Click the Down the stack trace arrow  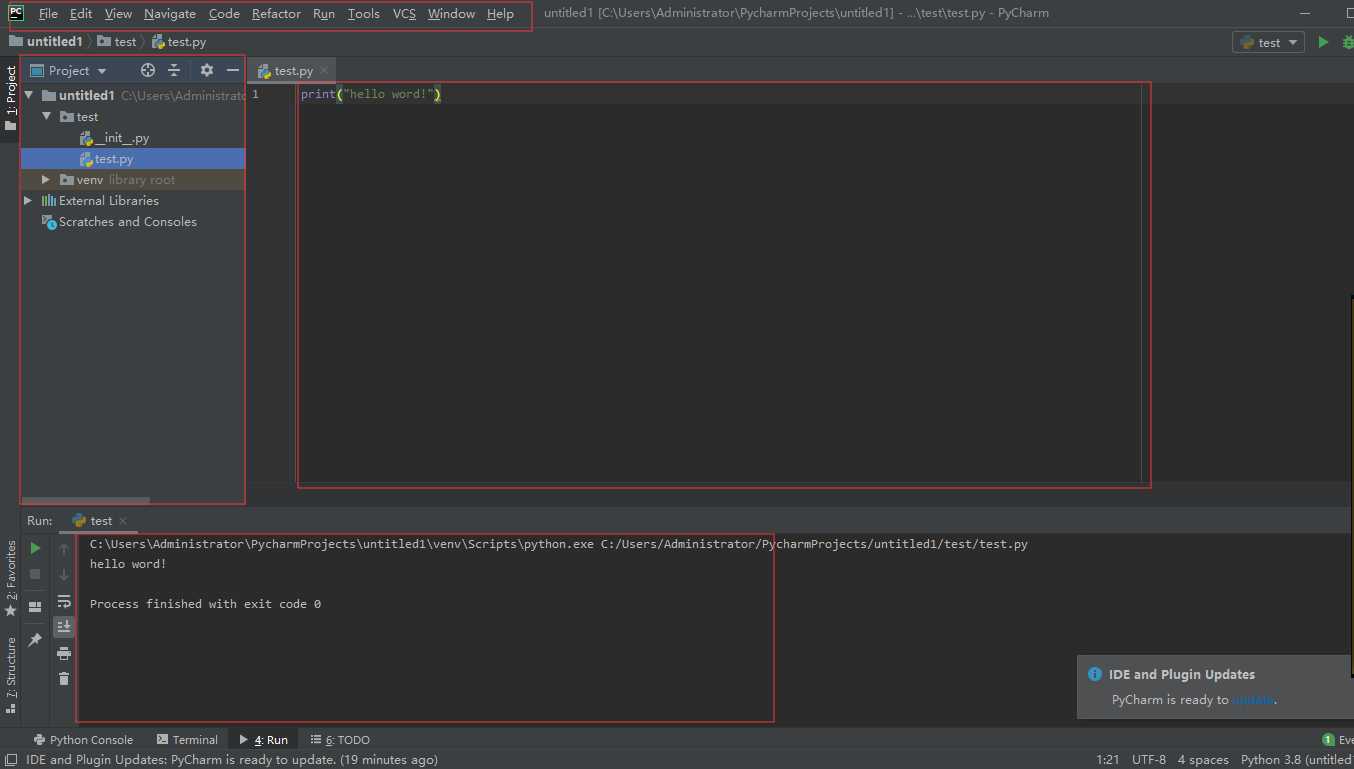pyautogui.click(x=64, y=575)
